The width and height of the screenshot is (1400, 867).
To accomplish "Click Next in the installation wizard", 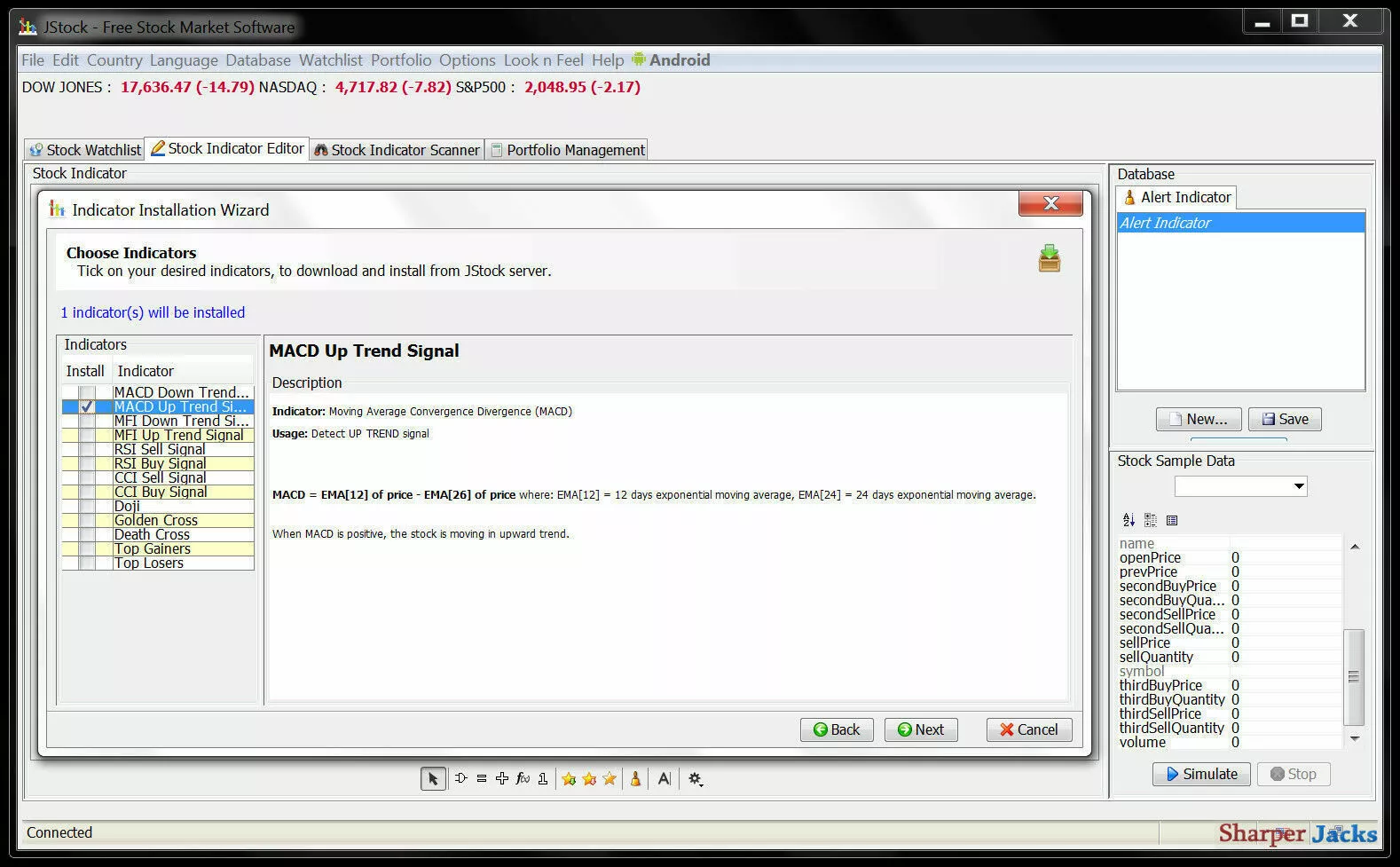I will point(921,729).
